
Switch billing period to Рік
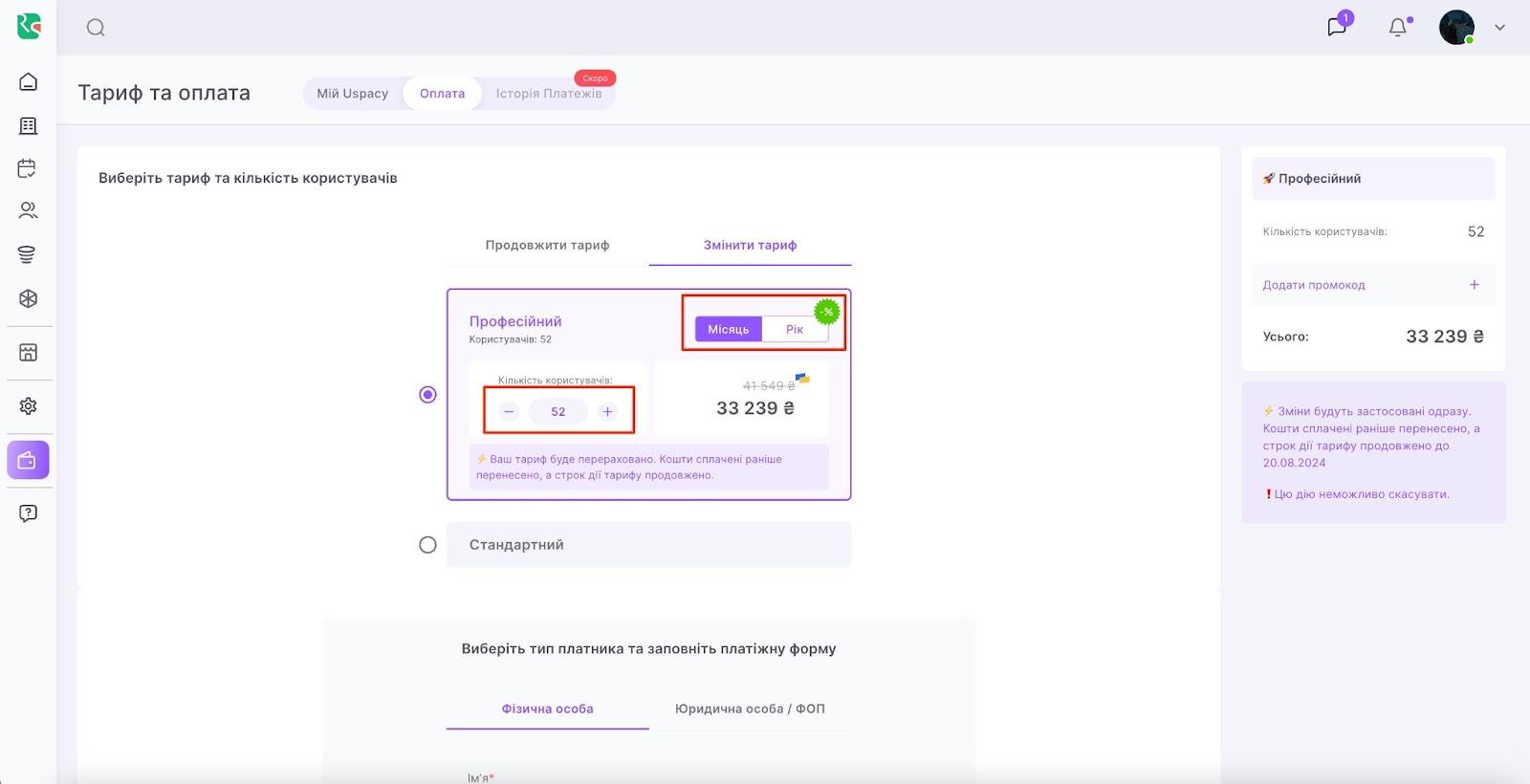pos(794,329)
